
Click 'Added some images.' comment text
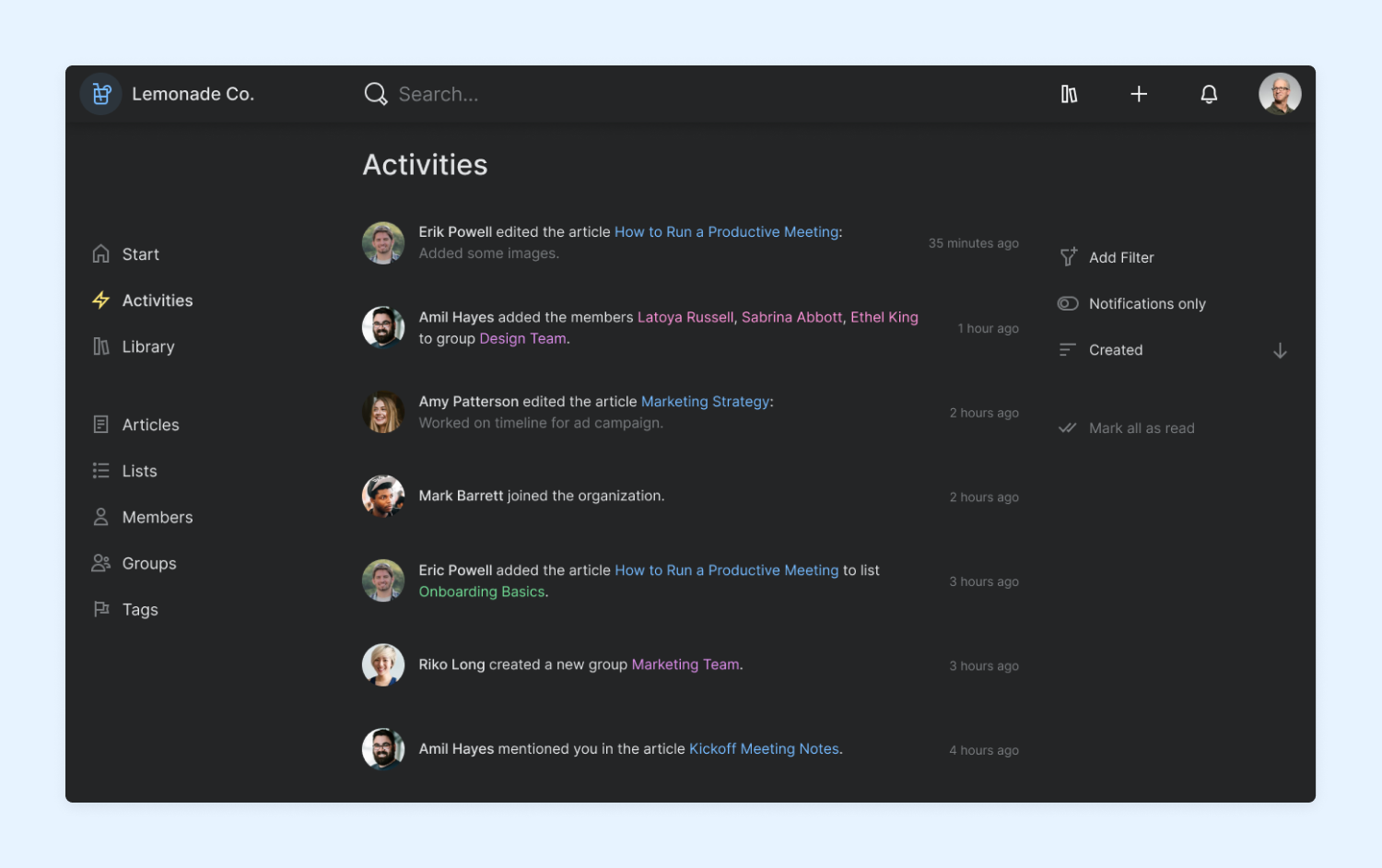coord(489,253)
